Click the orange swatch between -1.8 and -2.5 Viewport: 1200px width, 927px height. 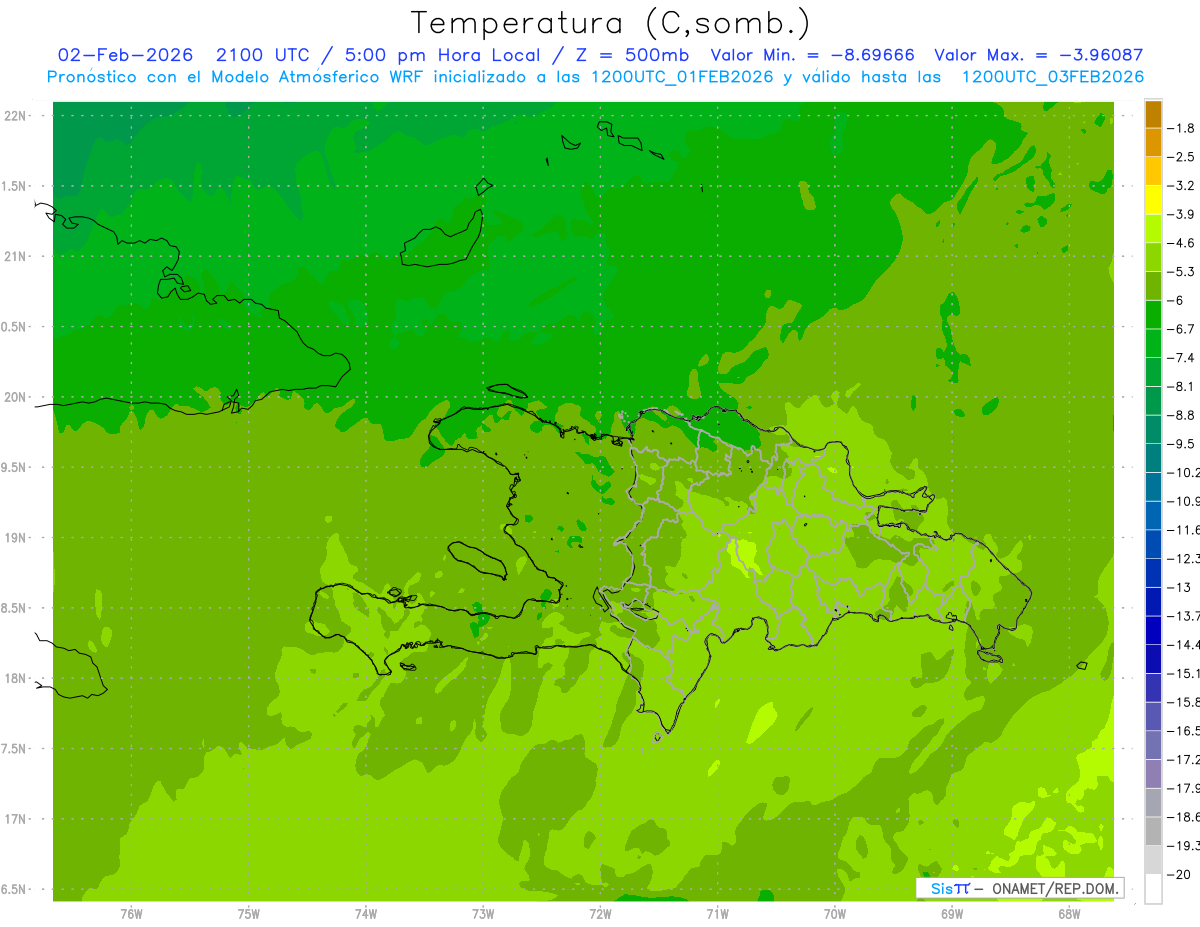(1152, 143)
